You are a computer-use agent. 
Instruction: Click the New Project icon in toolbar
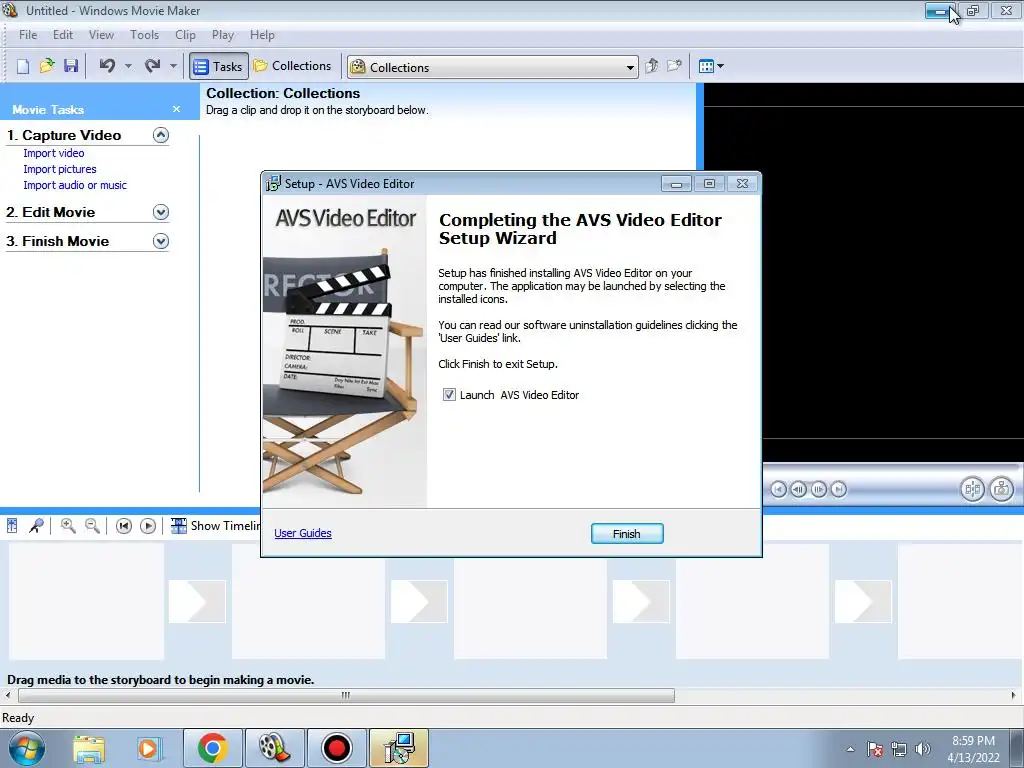click(23, 66)
